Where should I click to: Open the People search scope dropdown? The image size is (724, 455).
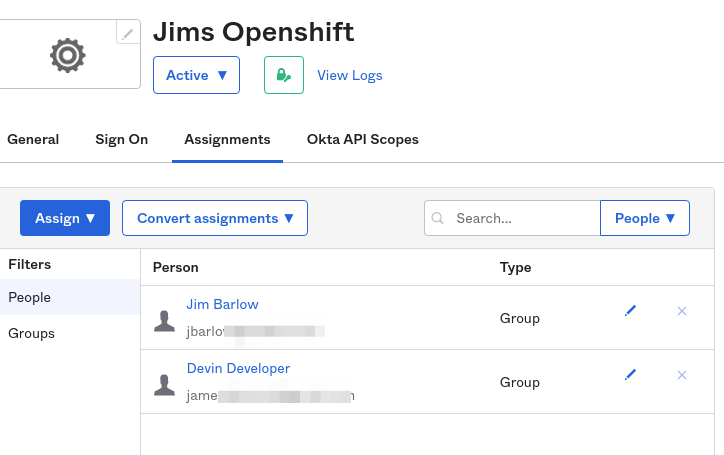click(645, 218)
